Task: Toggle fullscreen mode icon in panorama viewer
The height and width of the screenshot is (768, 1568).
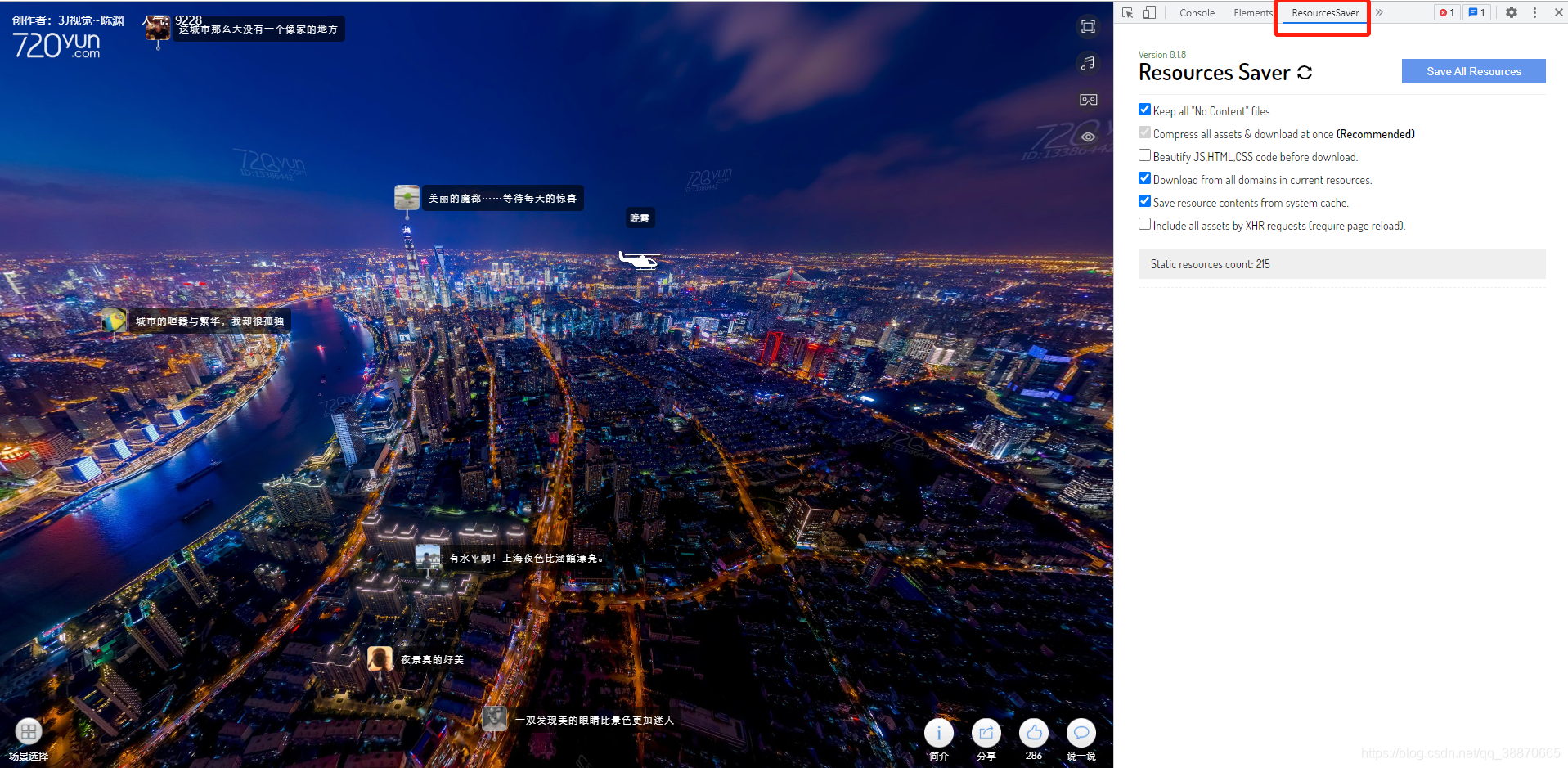Action: (x=1088, y=27)
